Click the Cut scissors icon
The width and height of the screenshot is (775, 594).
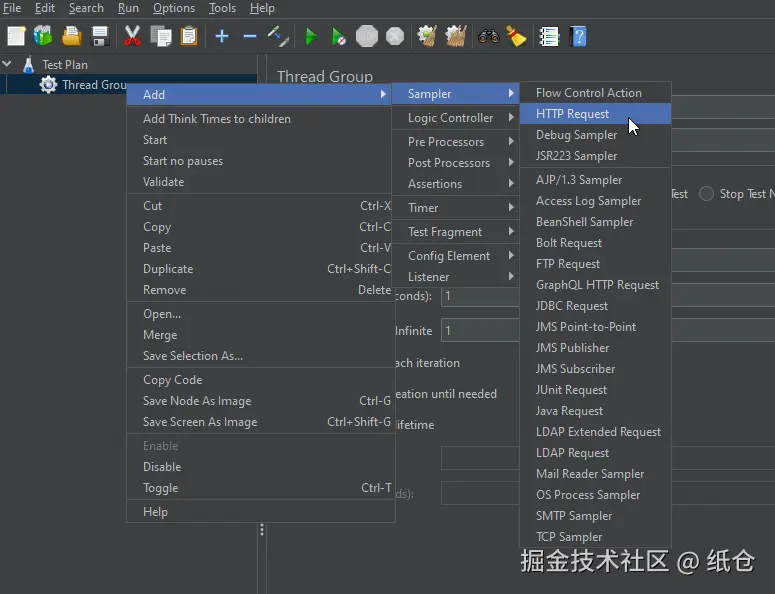point(132,36)
